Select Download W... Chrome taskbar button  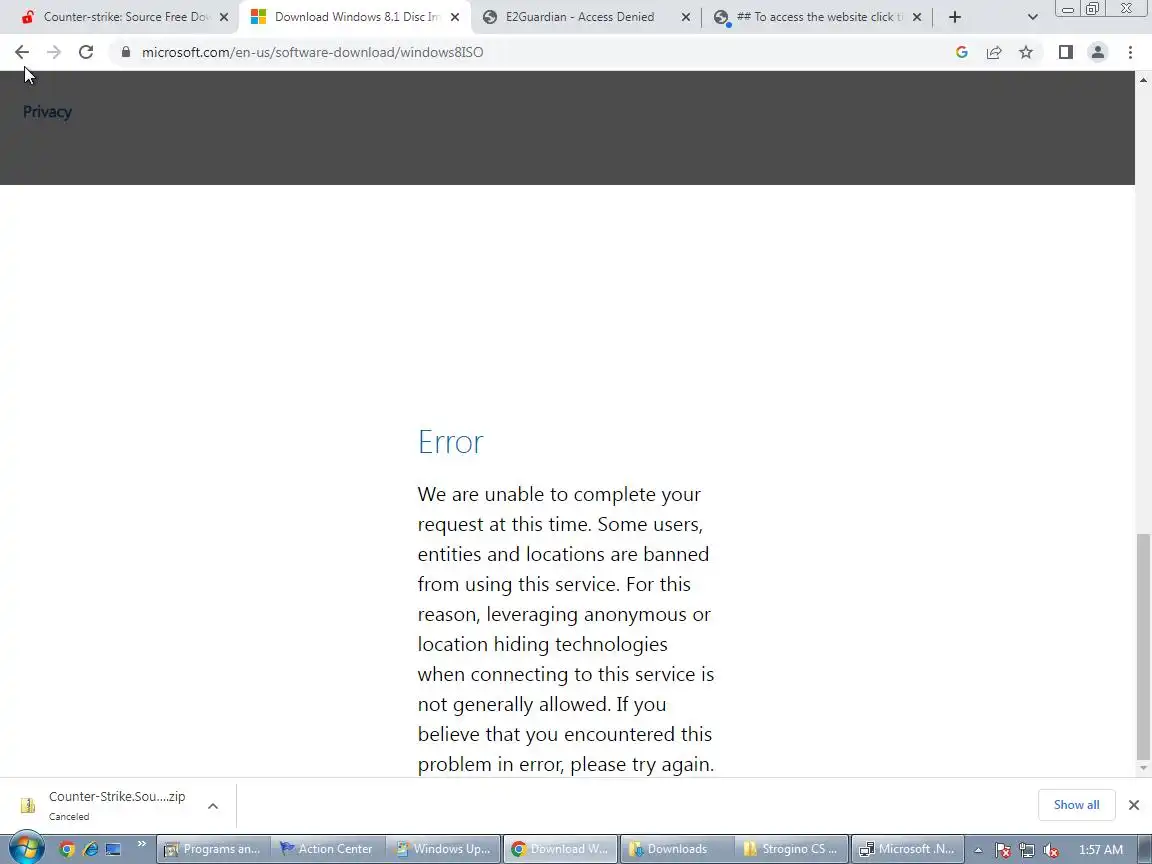click(560, 849)
